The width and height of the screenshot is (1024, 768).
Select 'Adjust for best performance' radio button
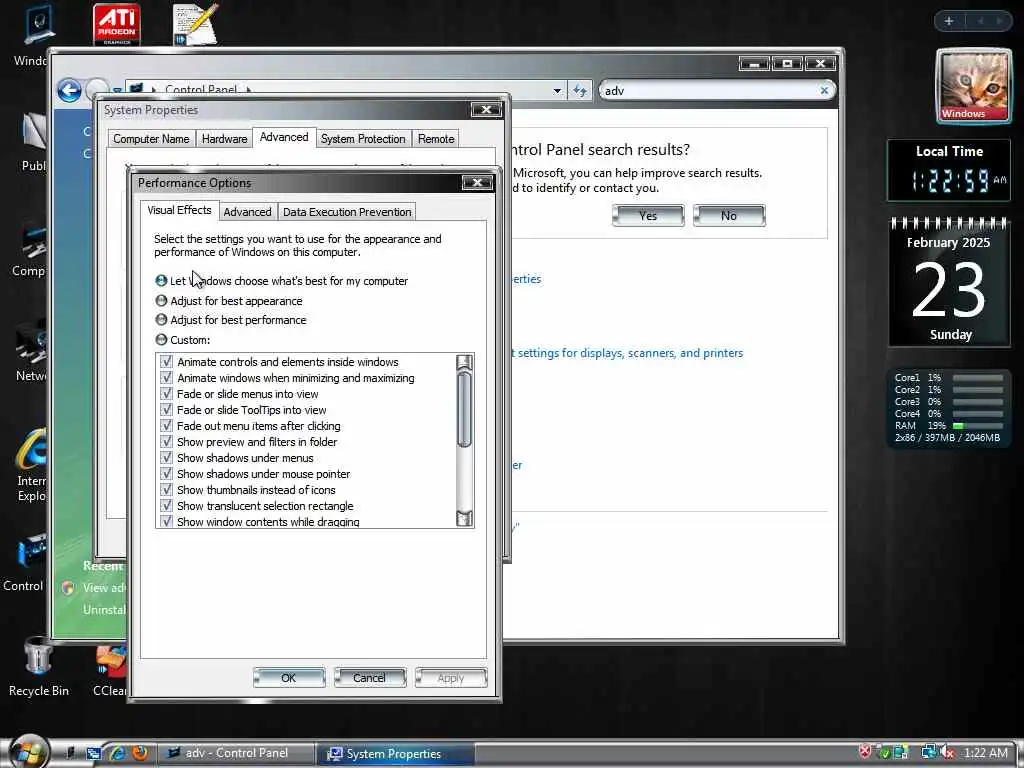161,320
